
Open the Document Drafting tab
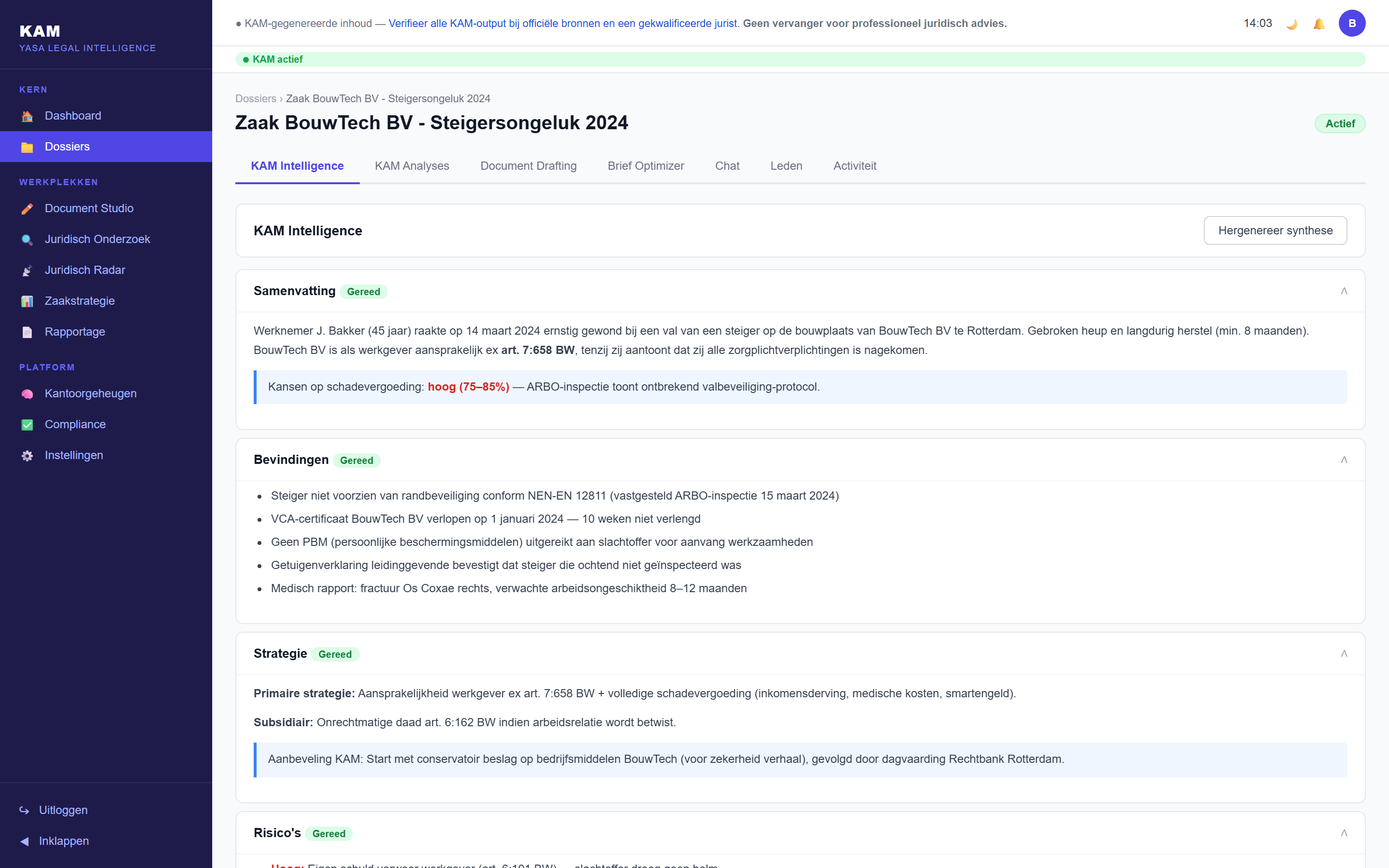[x=529, y=166]
